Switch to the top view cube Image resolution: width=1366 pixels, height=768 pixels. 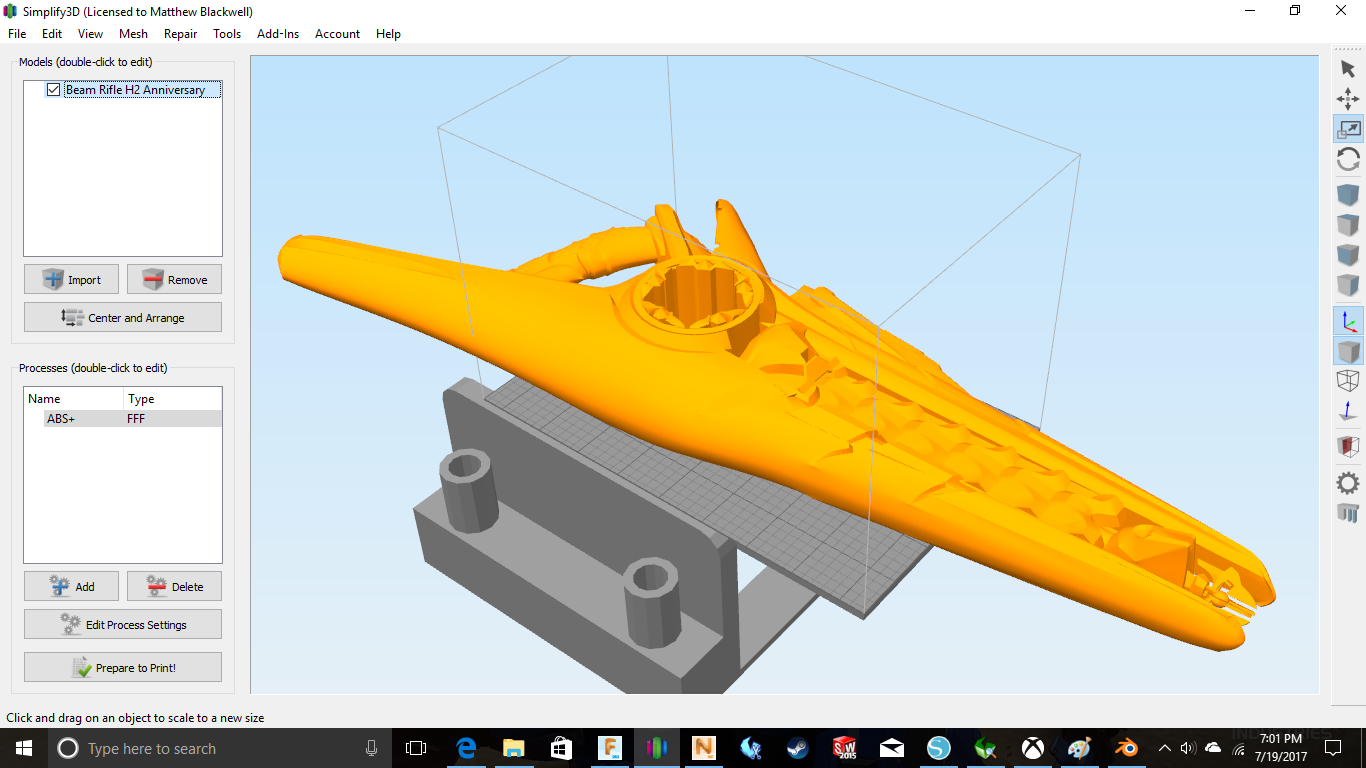point(1348,225)
